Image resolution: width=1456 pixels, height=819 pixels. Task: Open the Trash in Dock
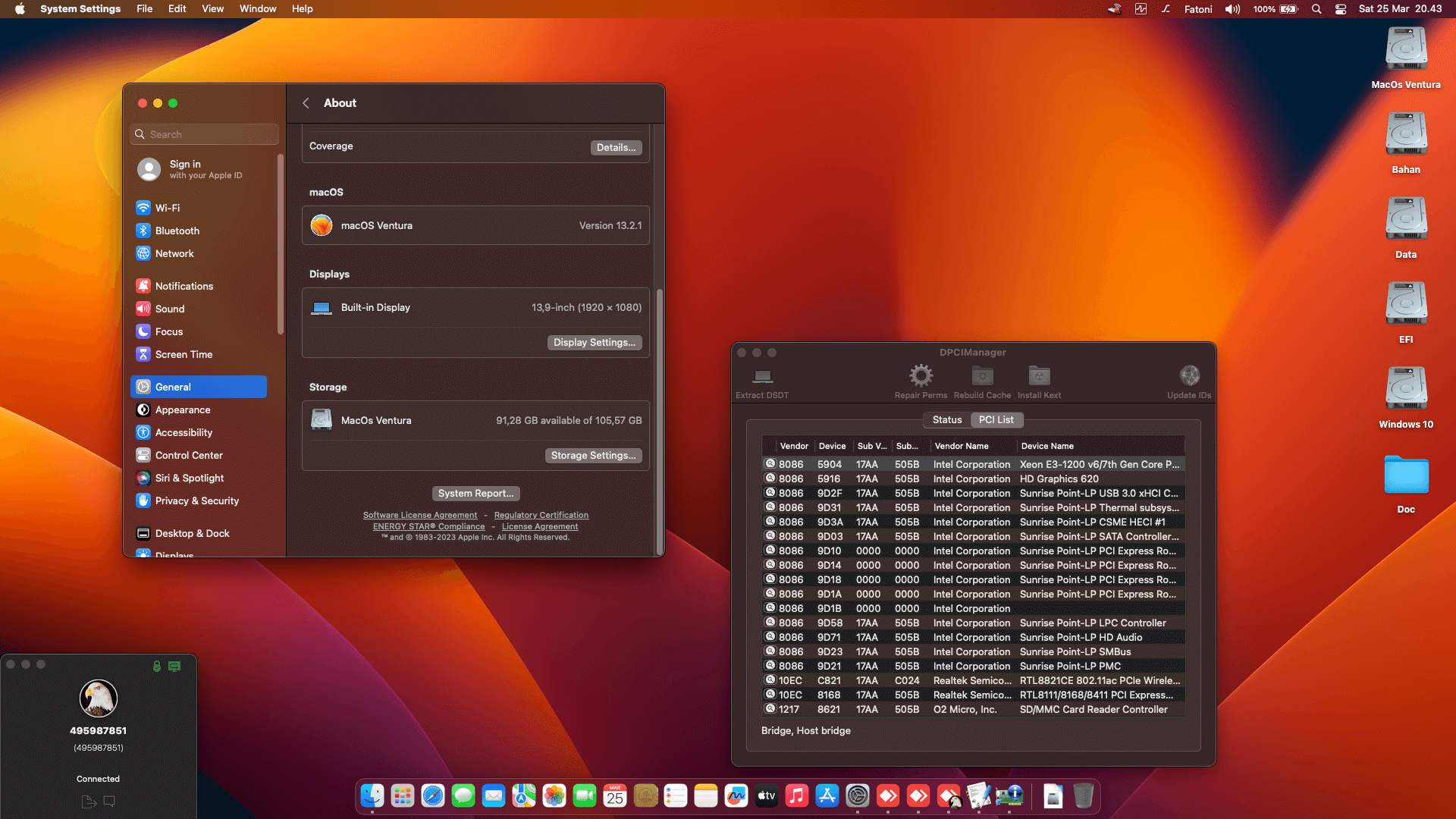(x=1084, y=795)
